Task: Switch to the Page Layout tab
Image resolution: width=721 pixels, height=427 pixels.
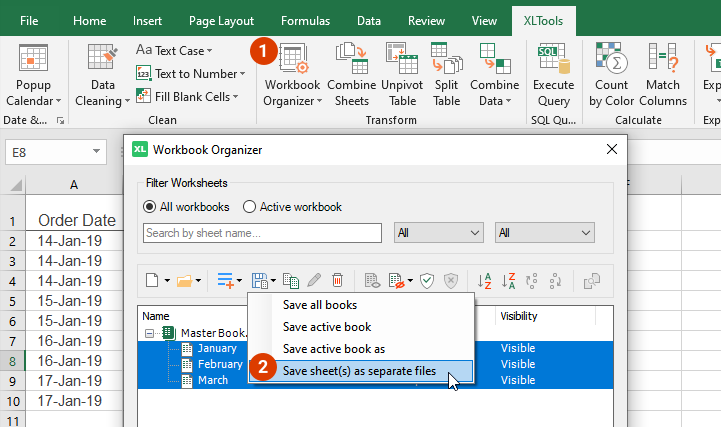Action: [x=221, y=21]
